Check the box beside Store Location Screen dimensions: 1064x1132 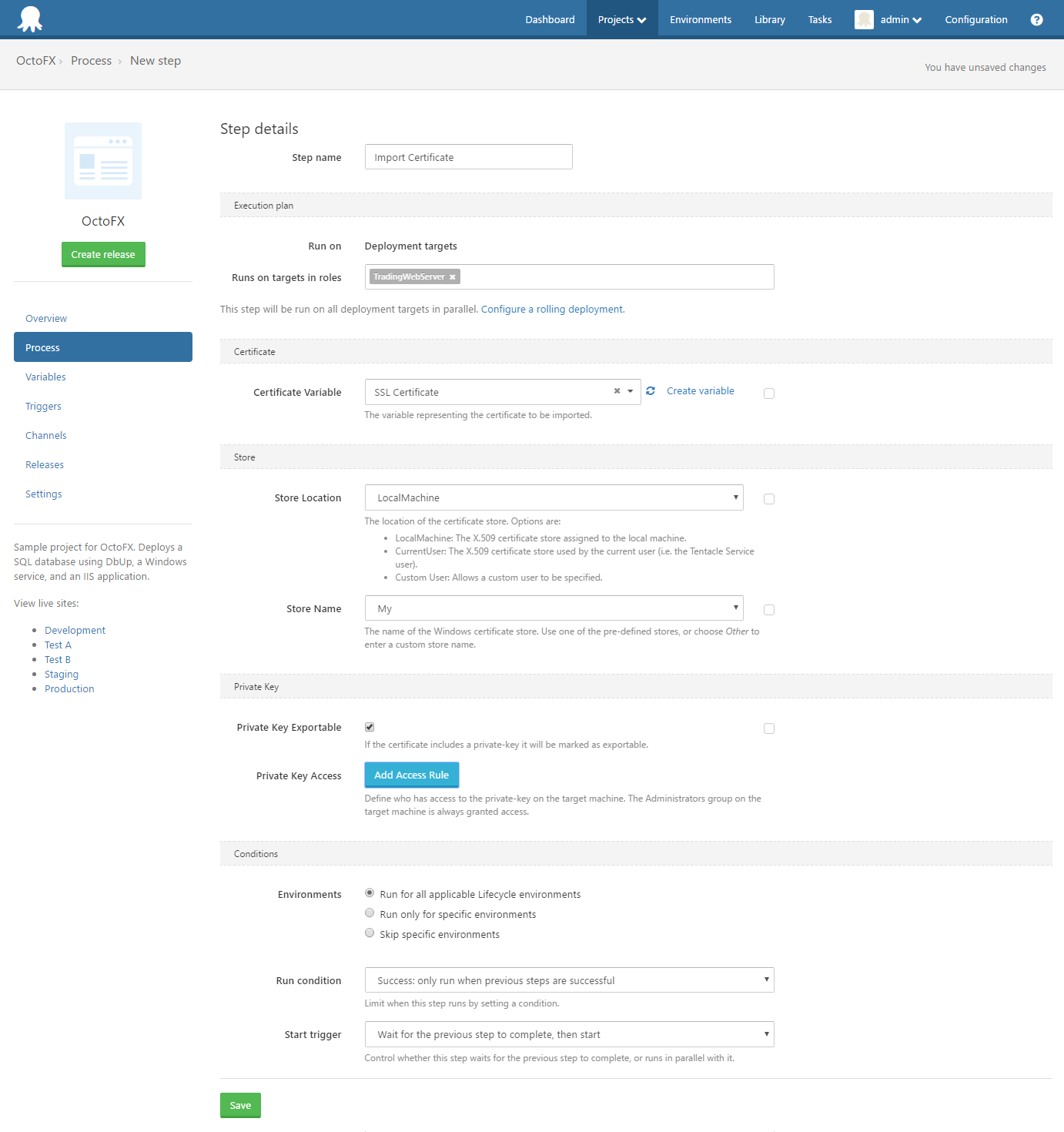[768, 498]
